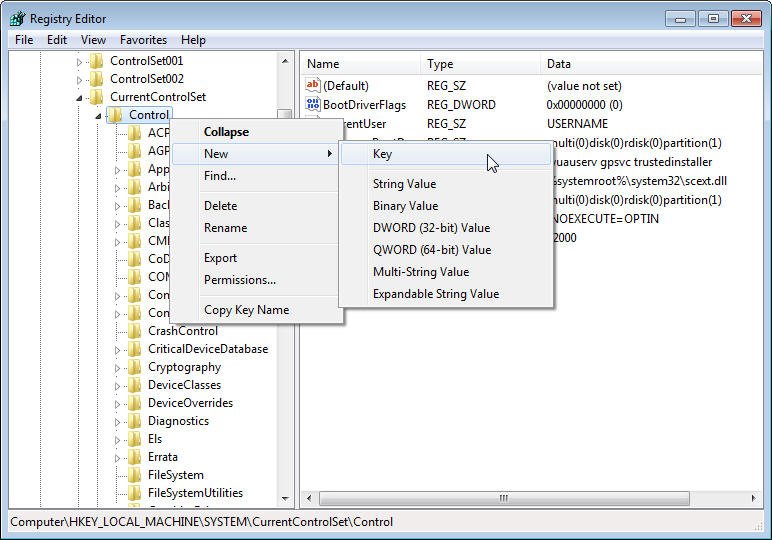Click the Errata folder icon
Viewport: 772px width, 540px height.
(x=135, y=457)
